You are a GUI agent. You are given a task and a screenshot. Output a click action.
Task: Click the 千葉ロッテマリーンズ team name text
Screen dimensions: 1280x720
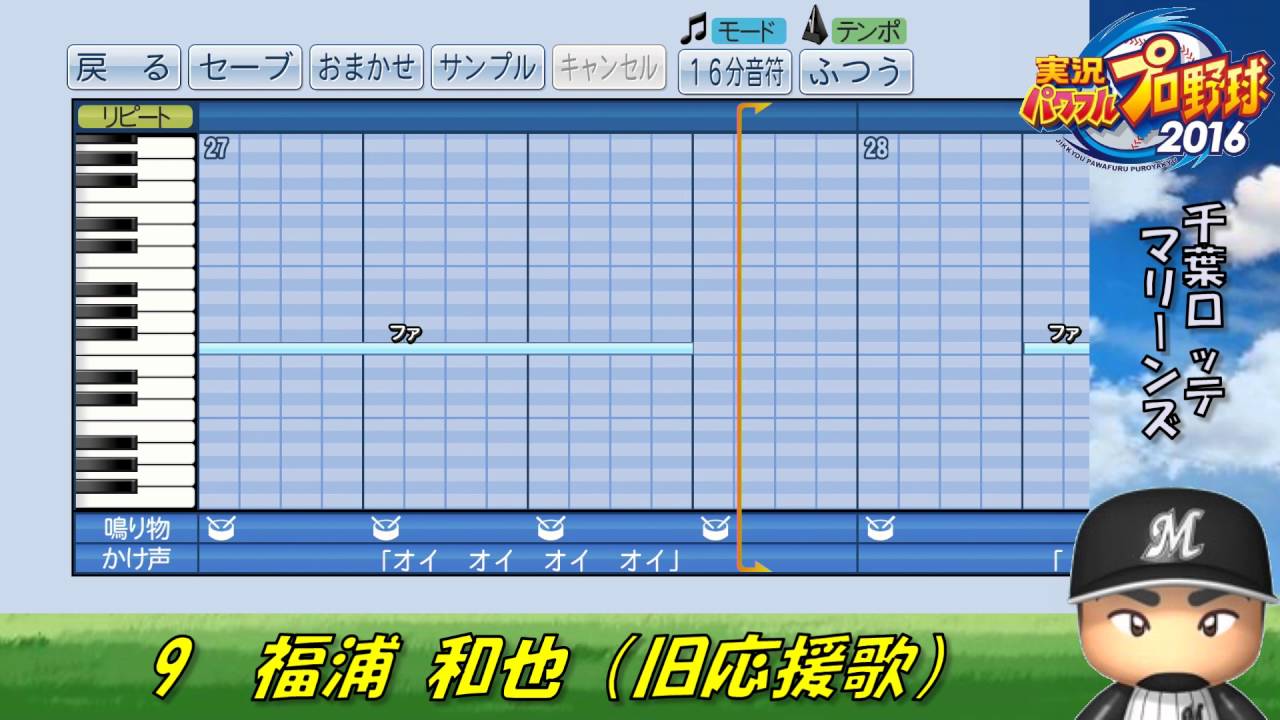[1186, 319]
